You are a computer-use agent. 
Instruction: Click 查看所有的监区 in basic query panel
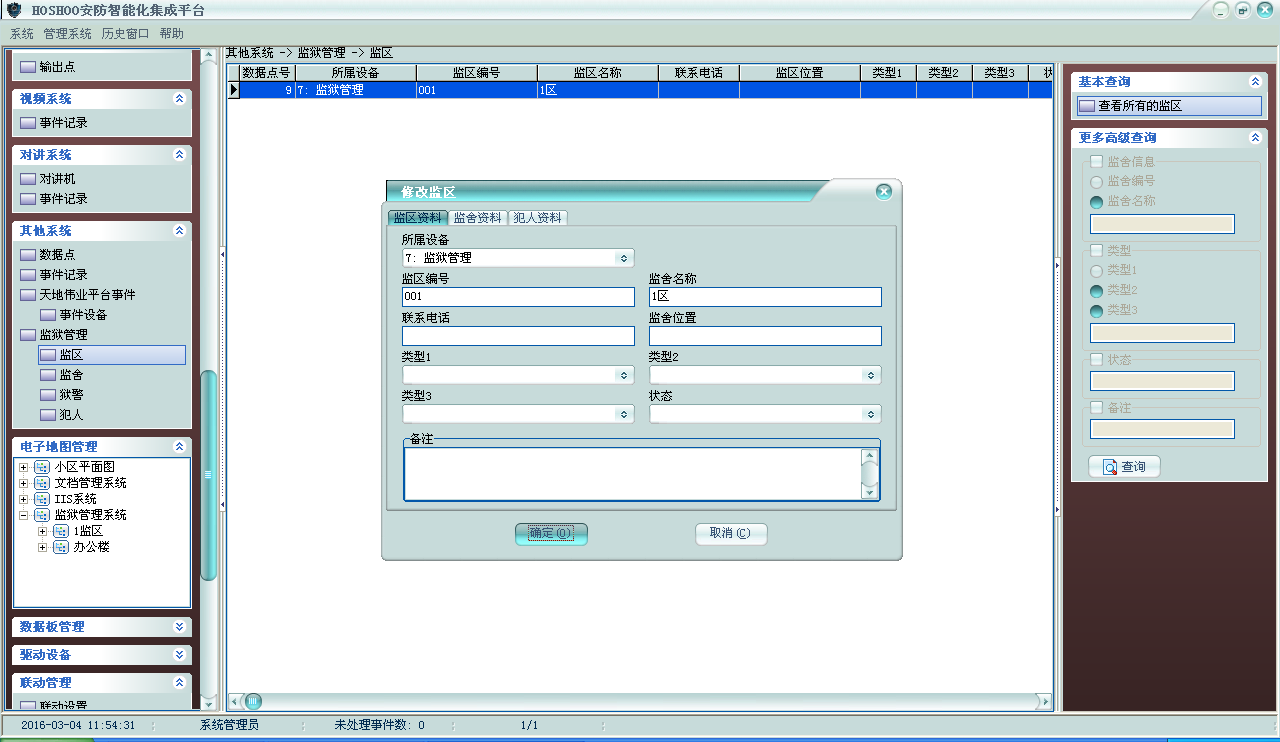pos(1140,106)
